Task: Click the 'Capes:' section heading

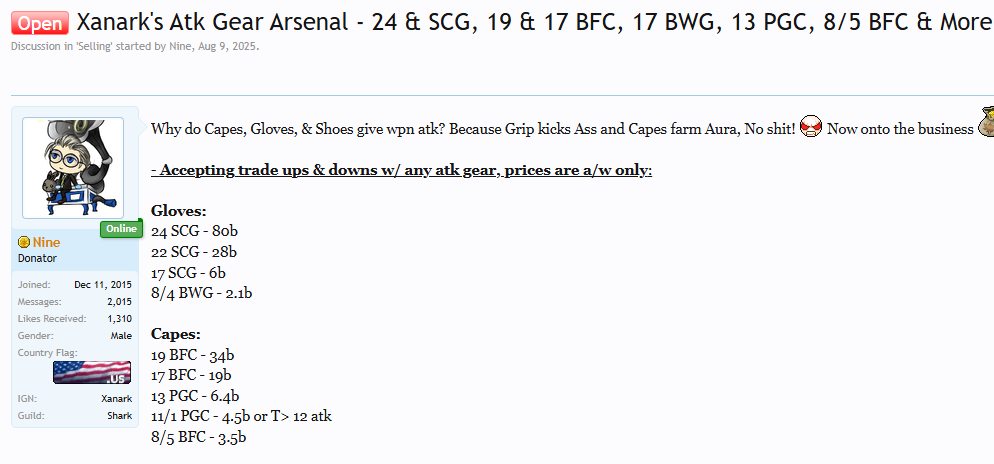Action: 176,334
